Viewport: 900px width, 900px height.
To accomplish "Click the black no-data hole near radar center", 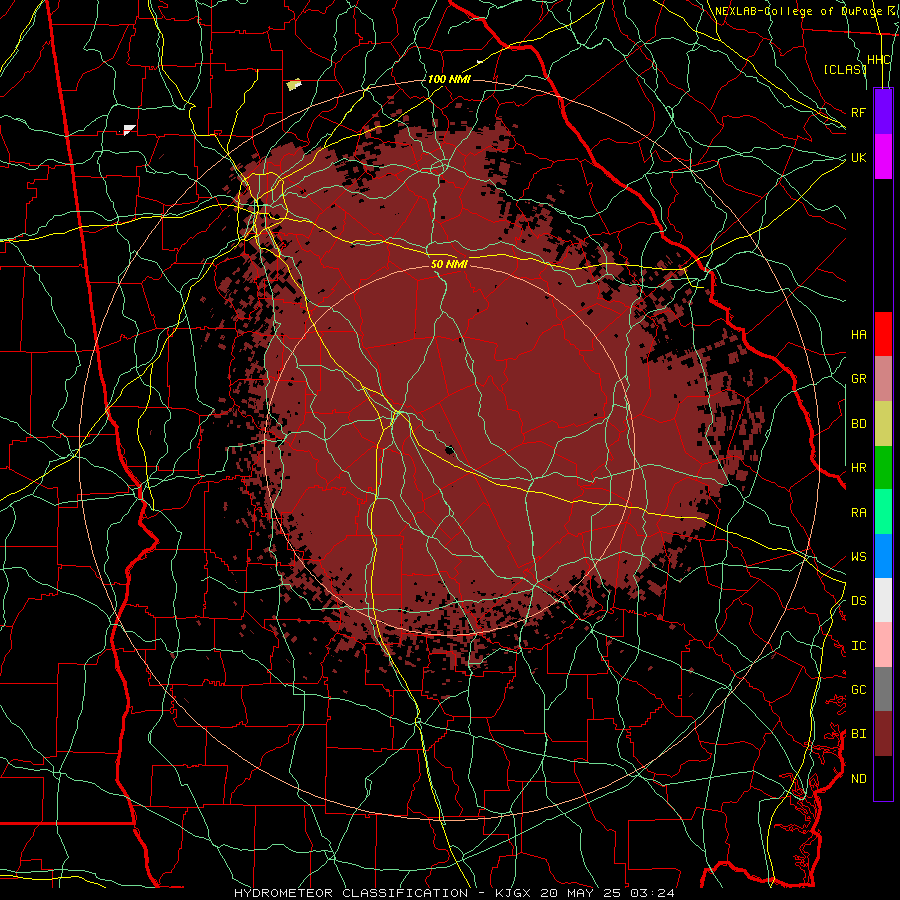I will 449,449.
